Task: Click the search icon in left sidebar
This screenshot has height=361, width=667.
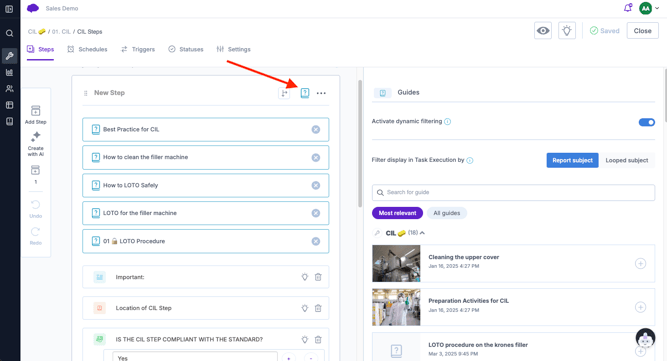Action: [x=9, y=33]
